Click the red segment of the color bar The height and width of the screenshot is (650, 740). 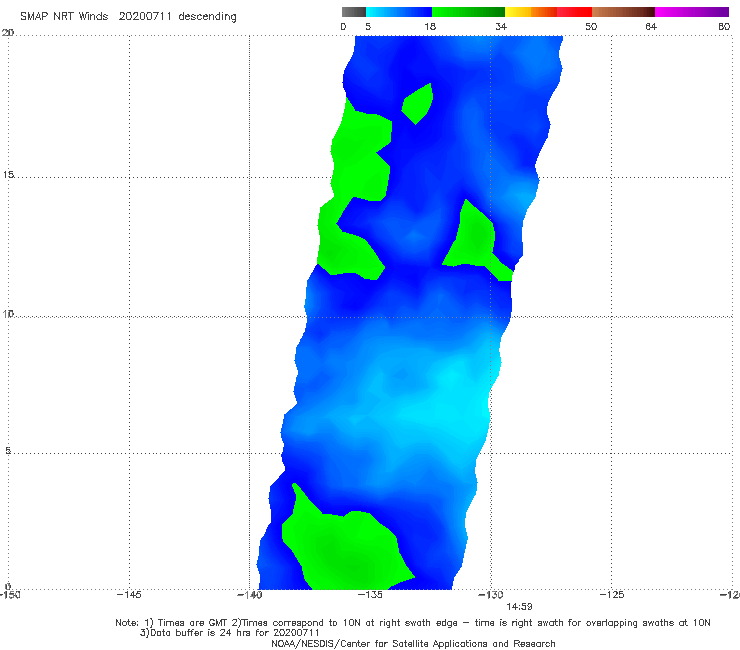(574, 12)
